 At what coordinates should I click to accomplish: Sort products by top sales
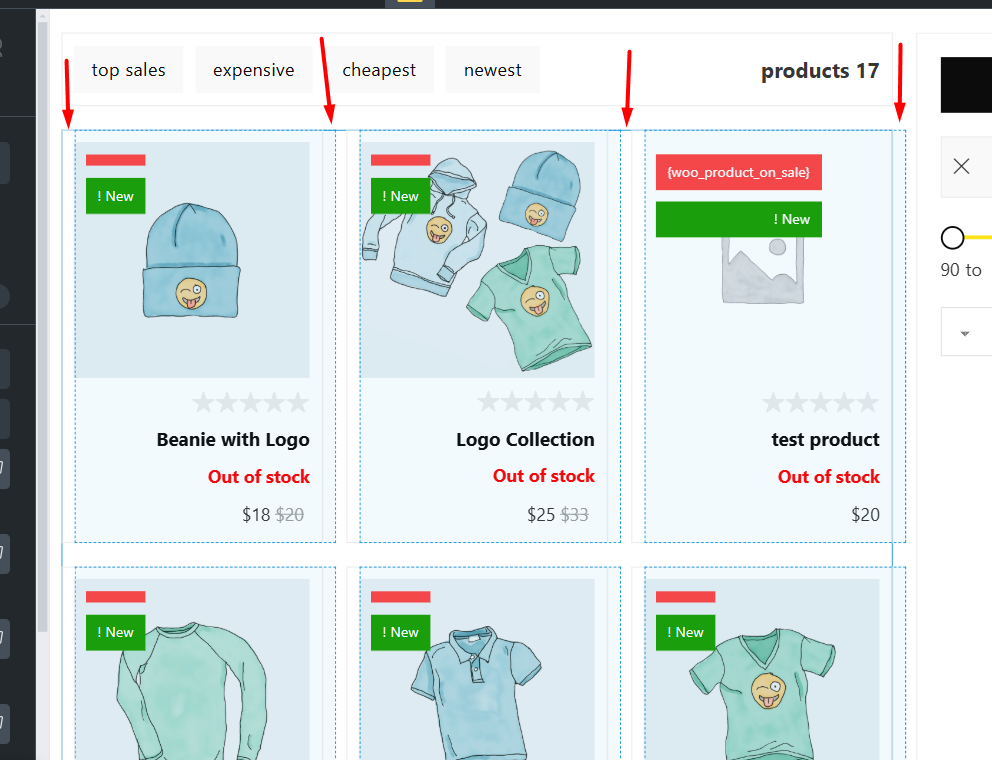[128, 70]
